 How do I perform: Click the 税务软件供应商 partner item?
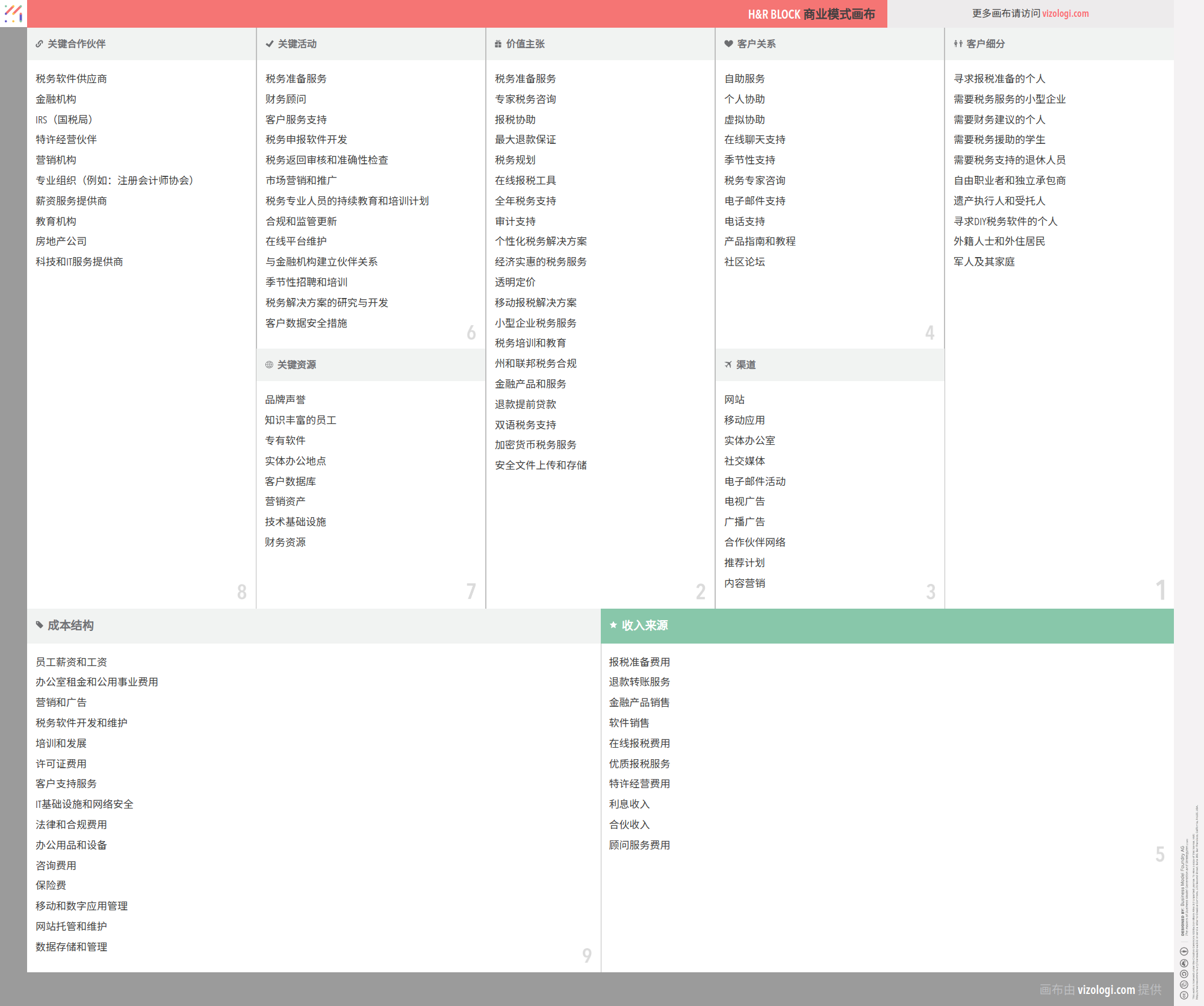point(71,79)
